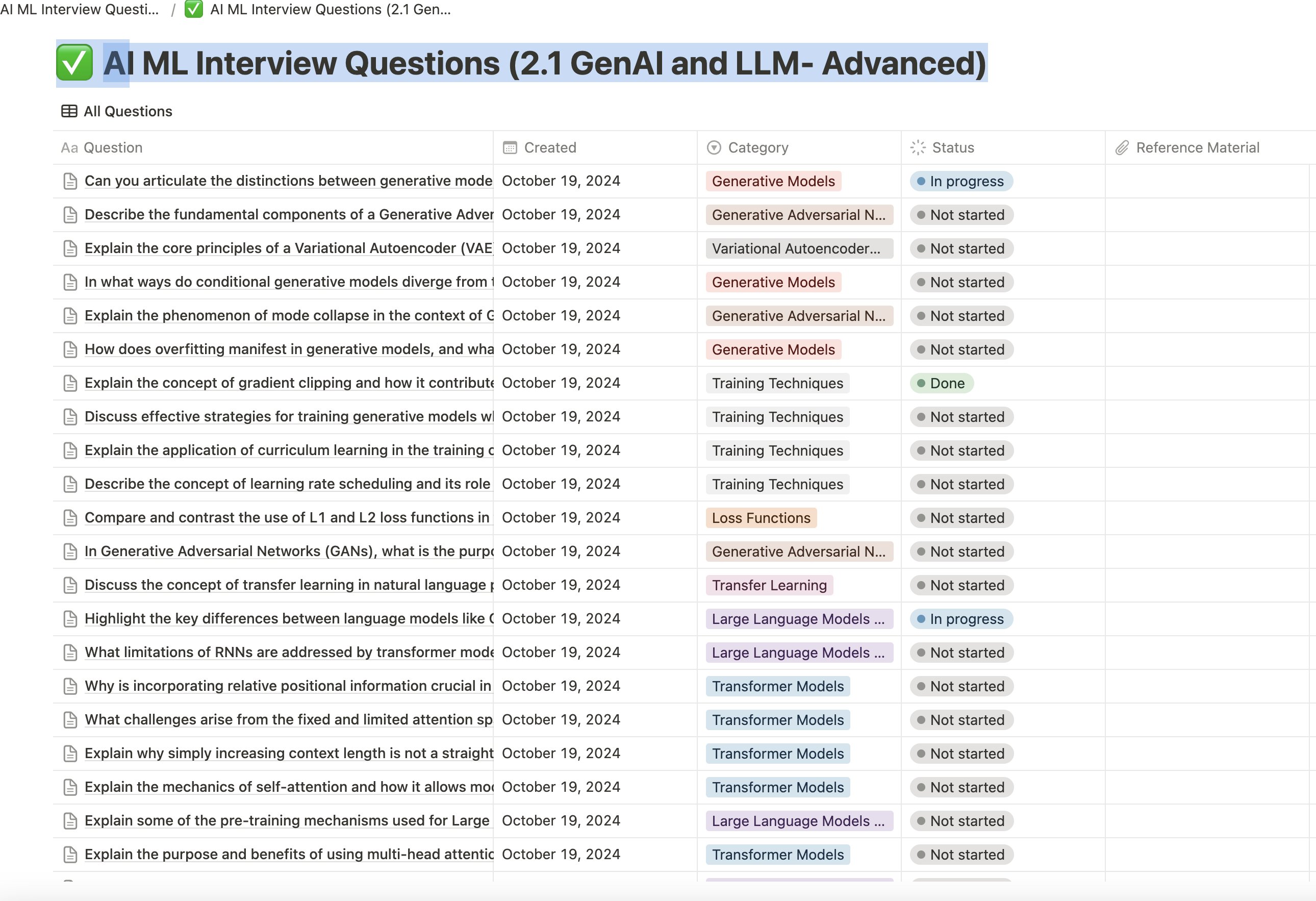Click the empty Reference Material cell in first row
1316x901 pixels.
1206,181
